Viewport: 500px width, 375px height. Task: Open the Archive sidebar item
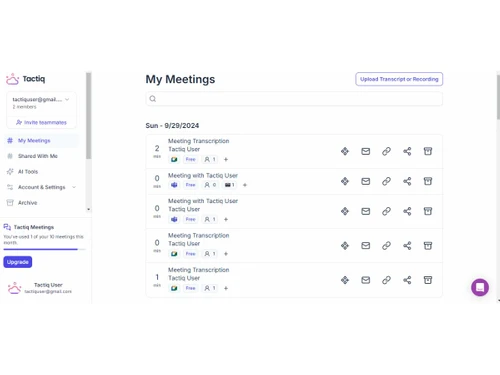coord(27,203)
